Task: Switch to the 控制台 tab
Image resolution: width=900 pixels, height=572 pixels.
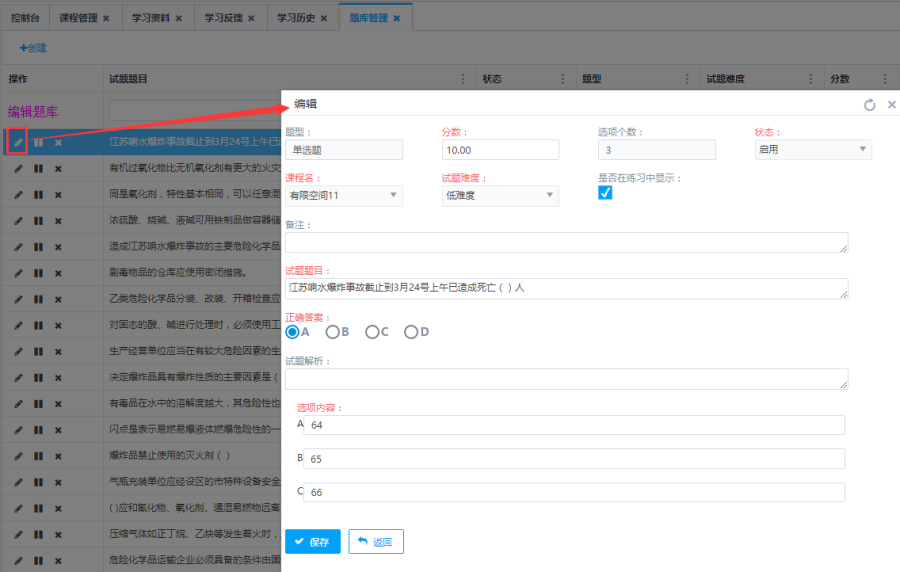Action: 26,18
